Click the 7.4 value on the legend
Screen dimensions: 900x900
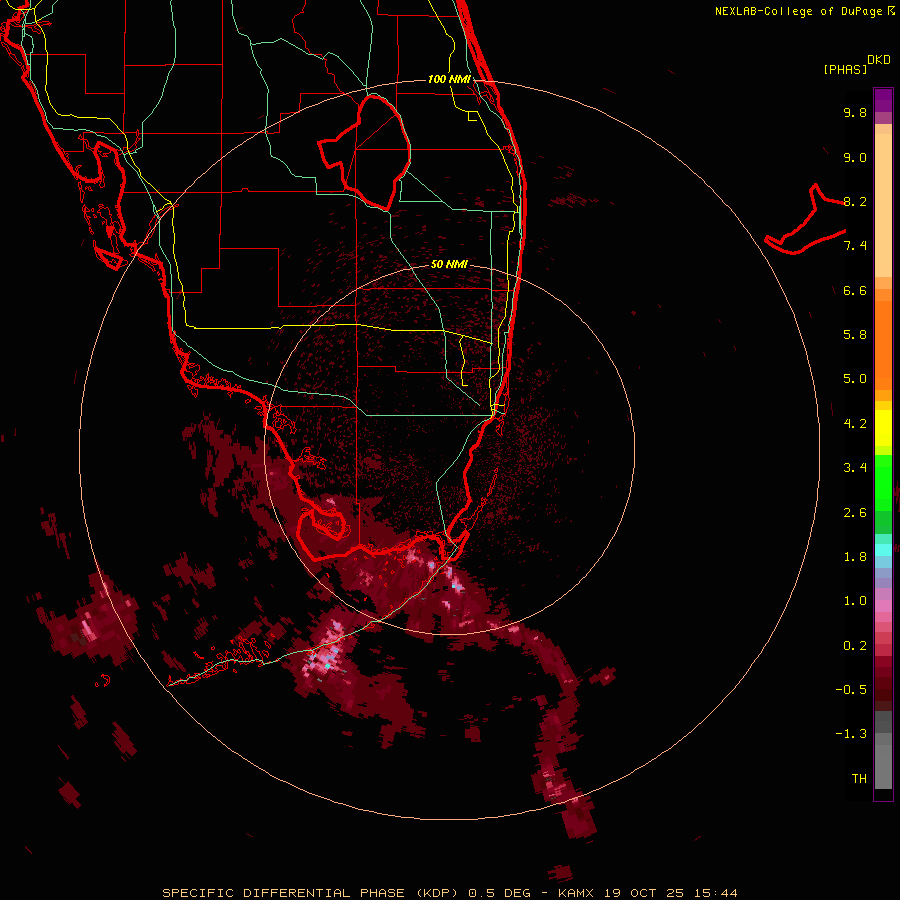tap(855, 246)
